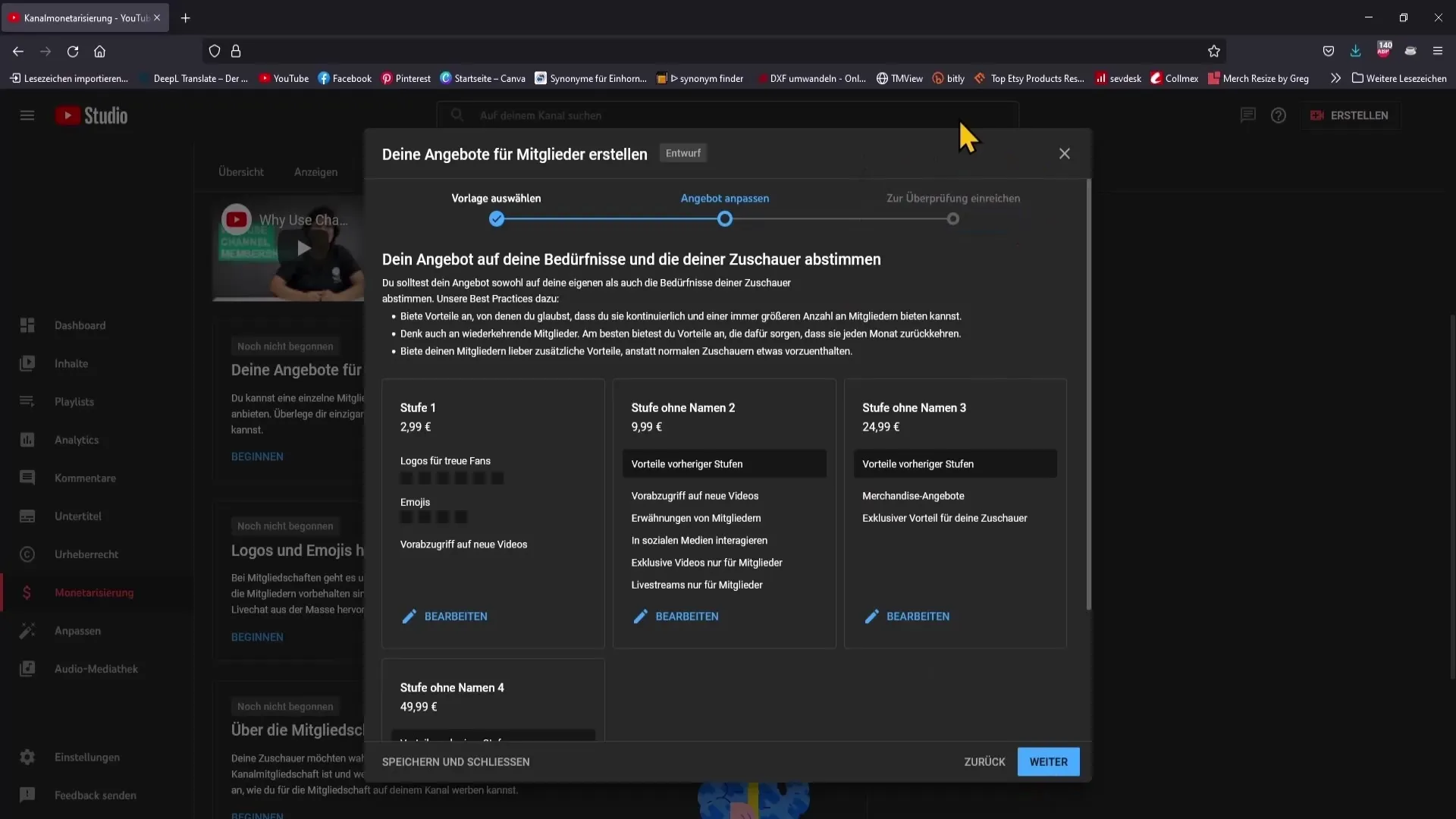The width and height of the screenshot is (1456, 819).
Task: Click the Dashboard sidebar icon
Action: [28, 327]
